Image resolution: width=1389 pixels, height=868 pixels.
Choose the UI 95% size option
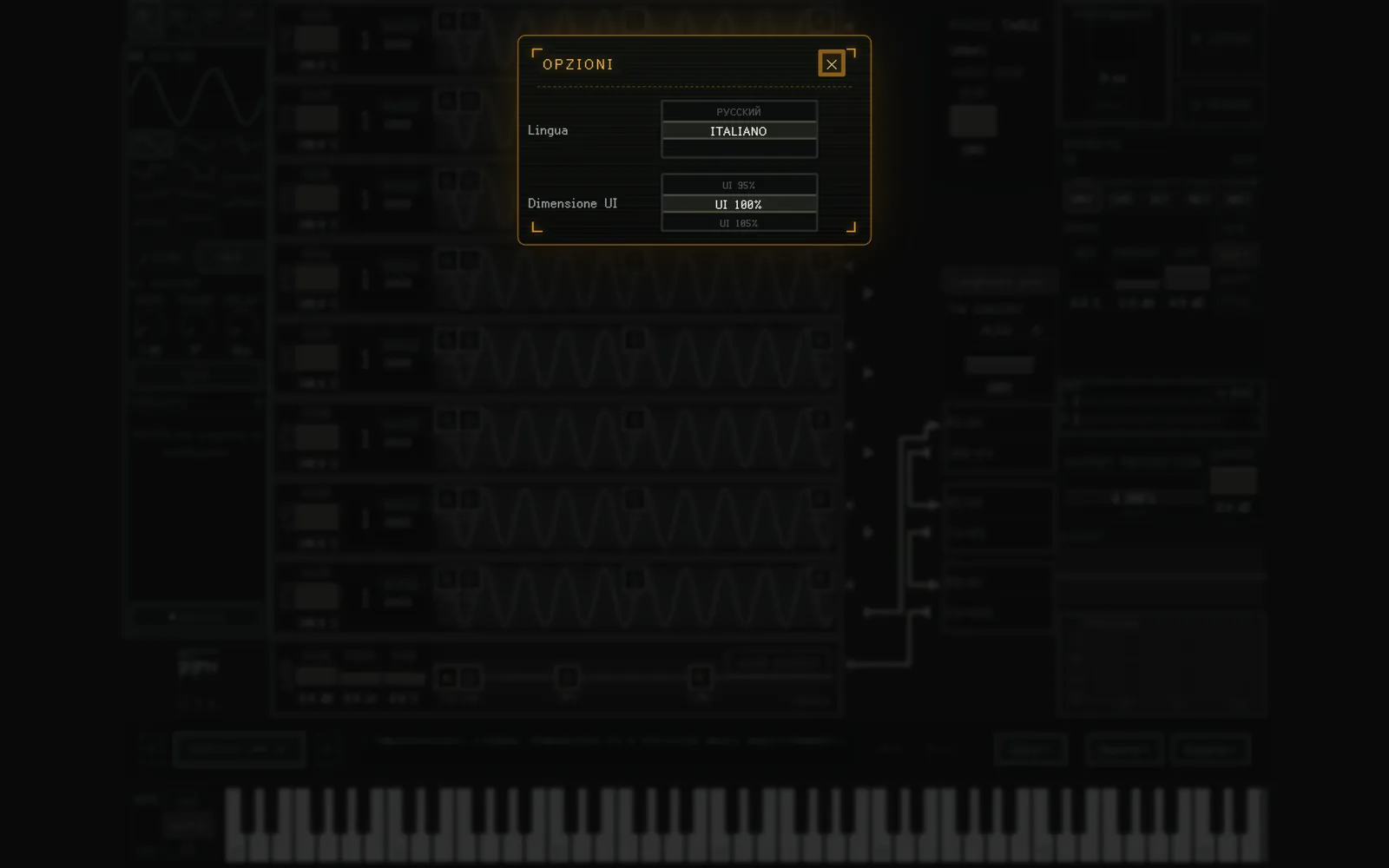tap(739, 185)
